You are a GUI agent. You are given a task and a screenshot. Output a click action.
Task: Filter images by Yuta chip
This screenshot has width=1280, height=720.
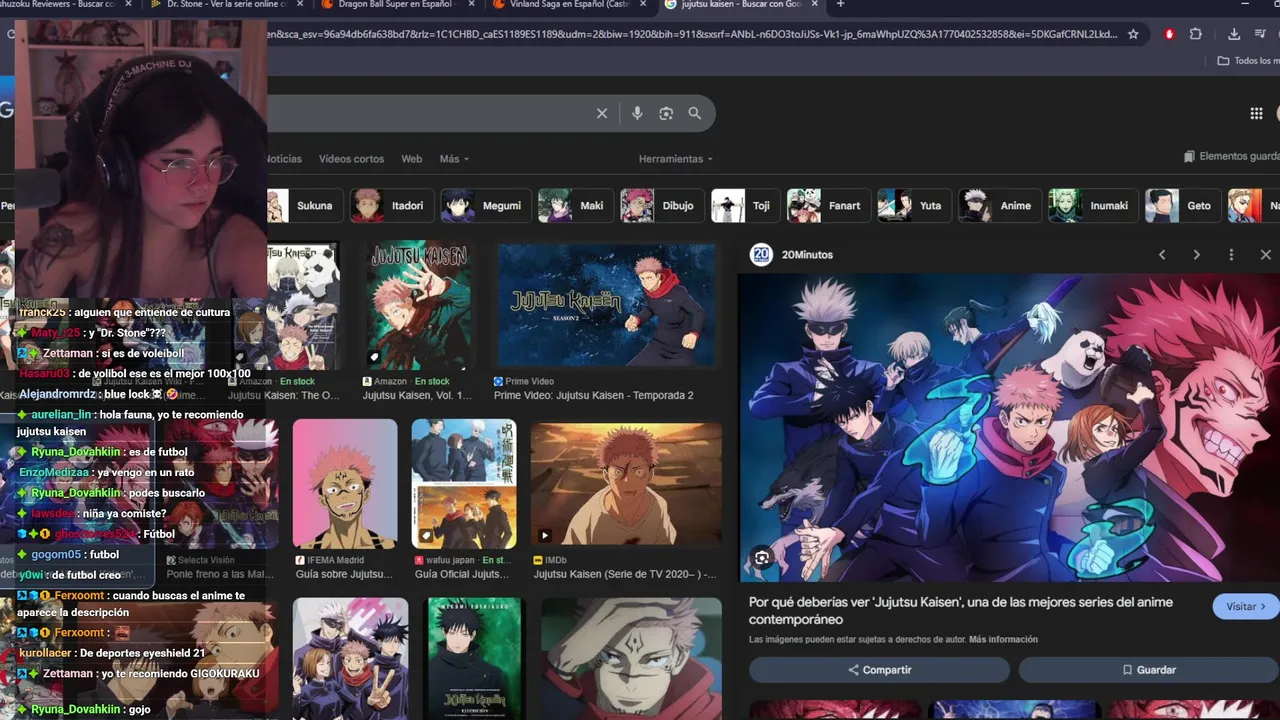click(x=914, y=206)
